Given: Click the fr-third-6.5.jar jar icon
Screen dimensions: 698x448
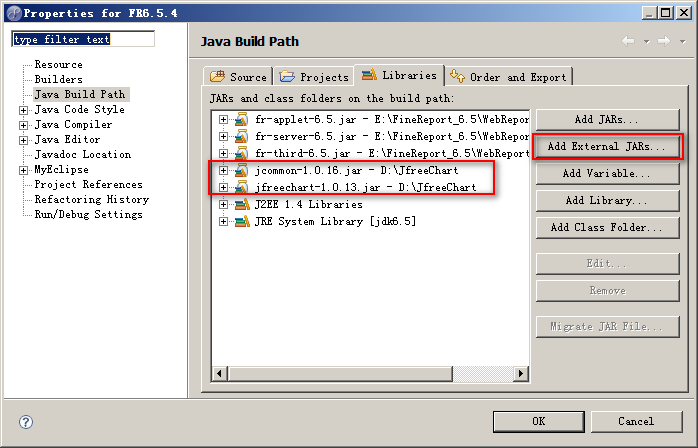Looking at the screenshot, I should tap(241, 154).
